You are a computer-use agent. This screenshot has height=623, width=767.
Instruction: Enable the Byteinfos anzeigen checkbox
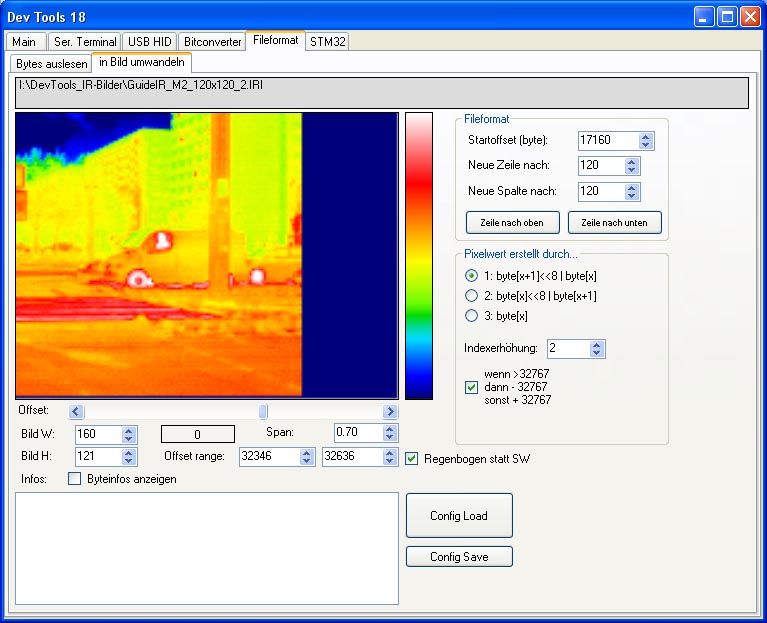pos(75,479)
